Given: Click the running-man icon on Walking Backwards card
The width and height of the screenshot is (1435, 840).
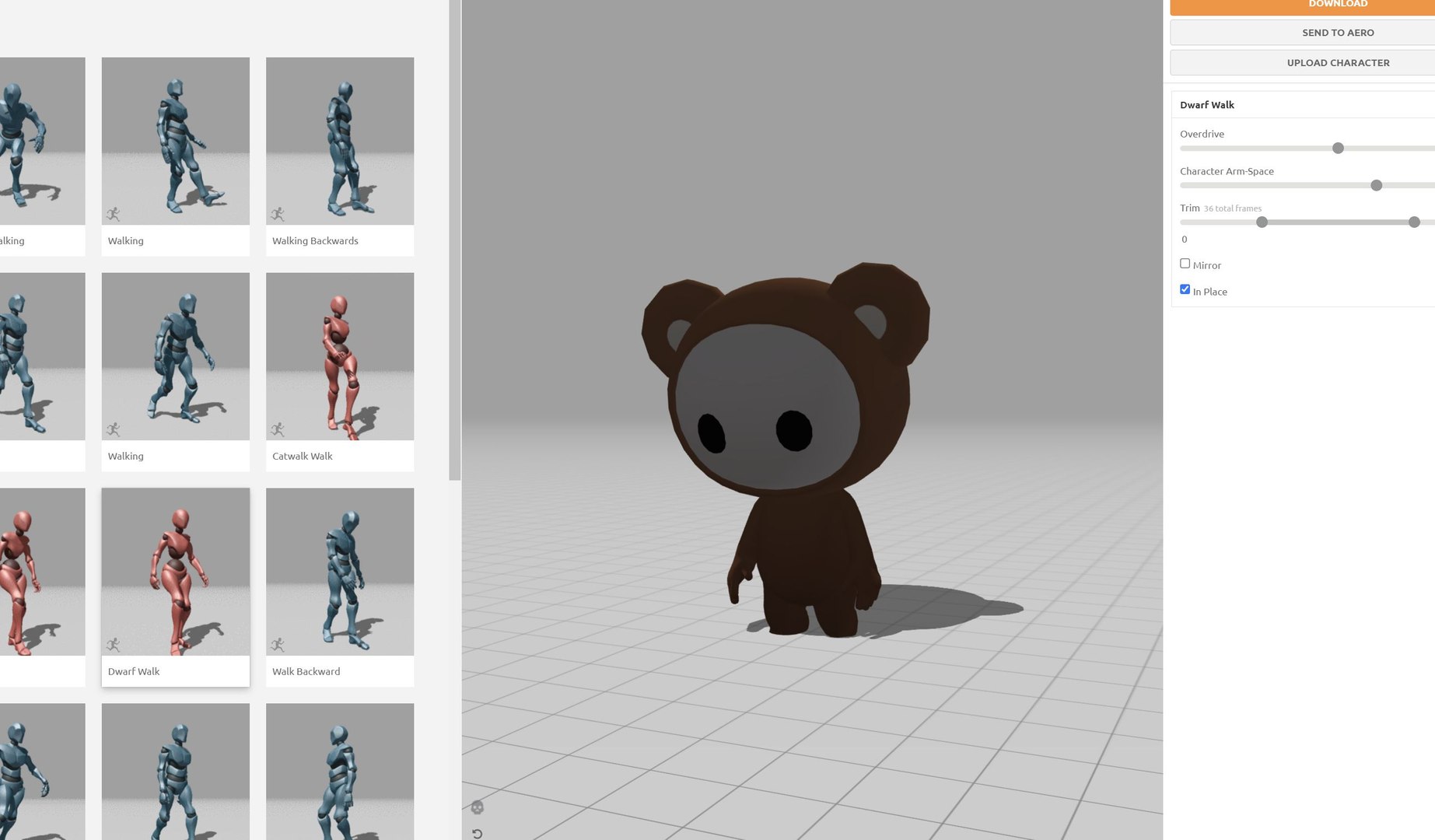Looking at the screenshot, I should click(x=278, y=214).
